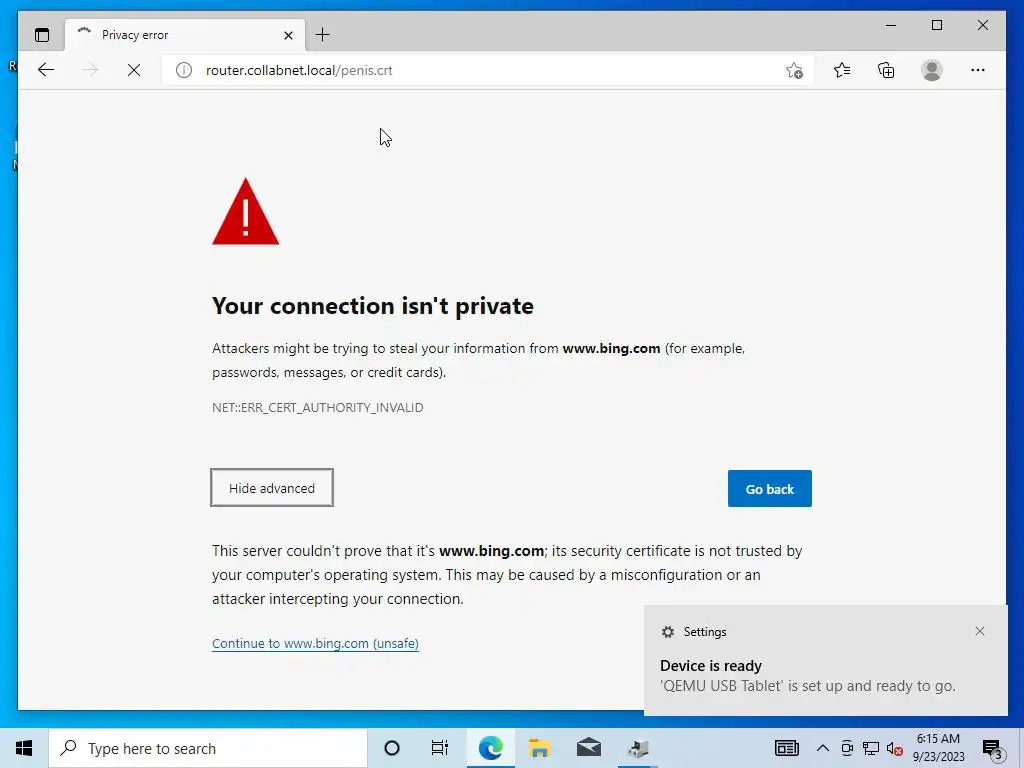The width and height of the screenshot is (1024, 768).
Task: Show hidden system tray icons
Action: point(823,748)
